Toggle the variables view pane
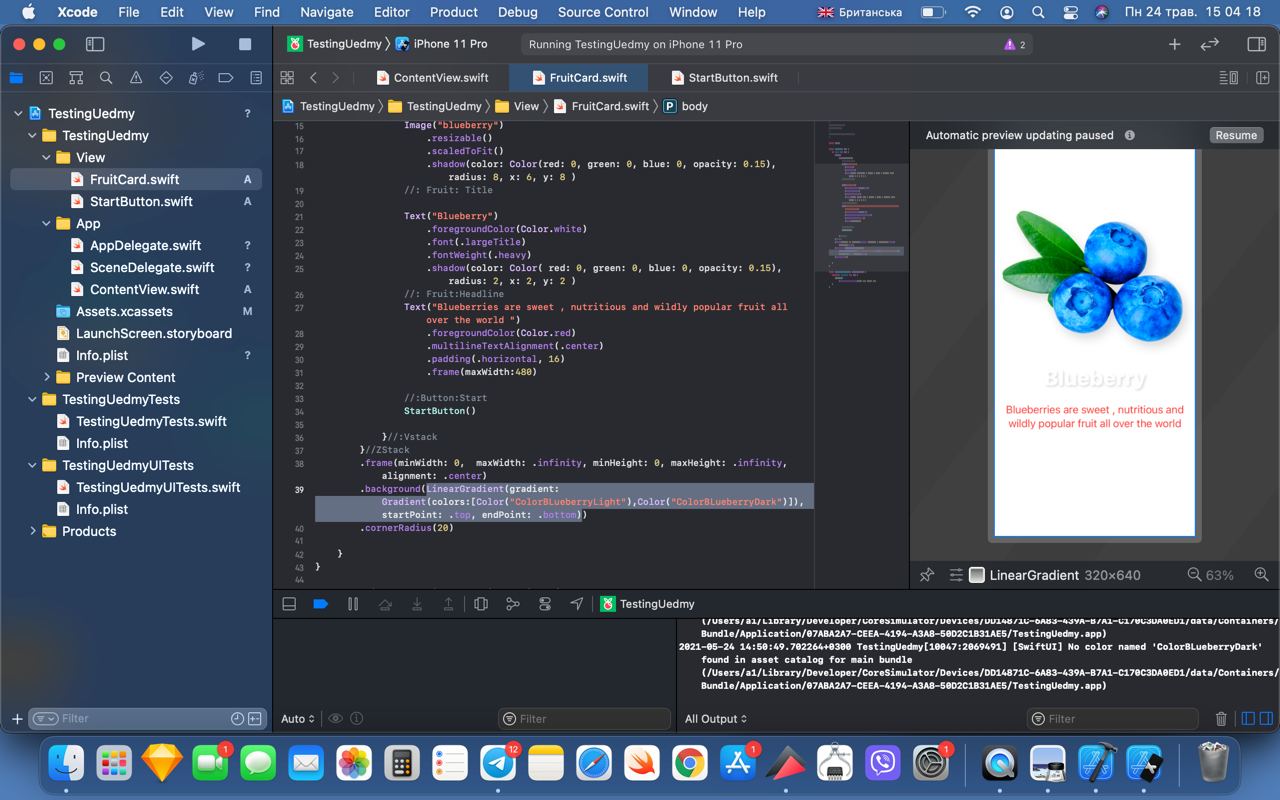 coord(1248,719)
